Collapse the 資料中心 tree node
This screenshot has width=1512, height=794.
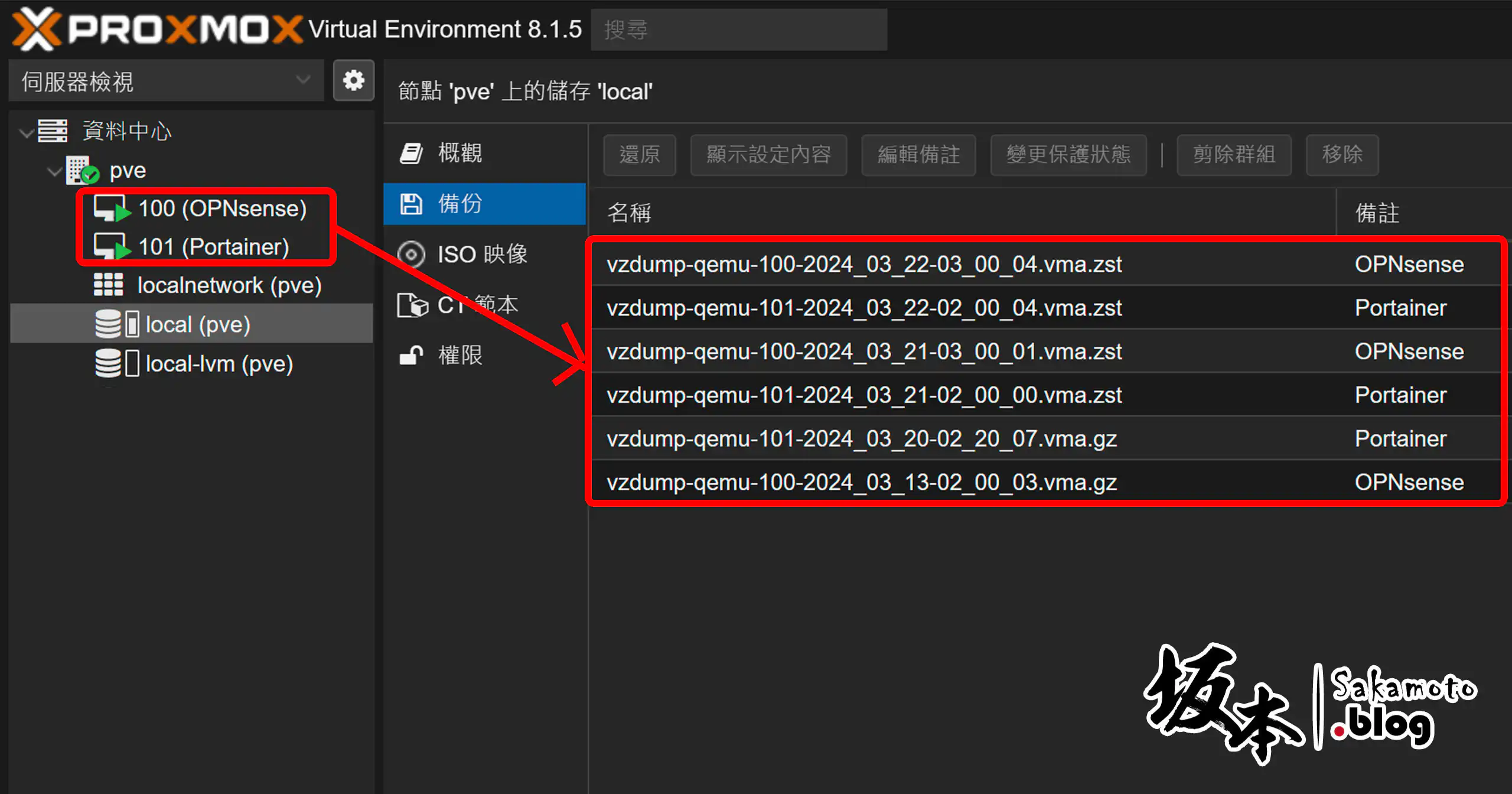(26, 132)
